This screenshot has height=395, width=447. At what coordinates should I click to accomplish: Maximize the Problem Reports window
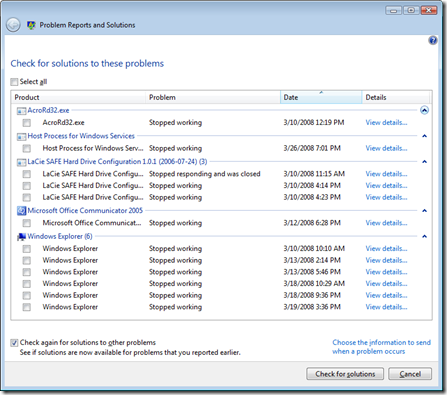(x=411, y=11)
